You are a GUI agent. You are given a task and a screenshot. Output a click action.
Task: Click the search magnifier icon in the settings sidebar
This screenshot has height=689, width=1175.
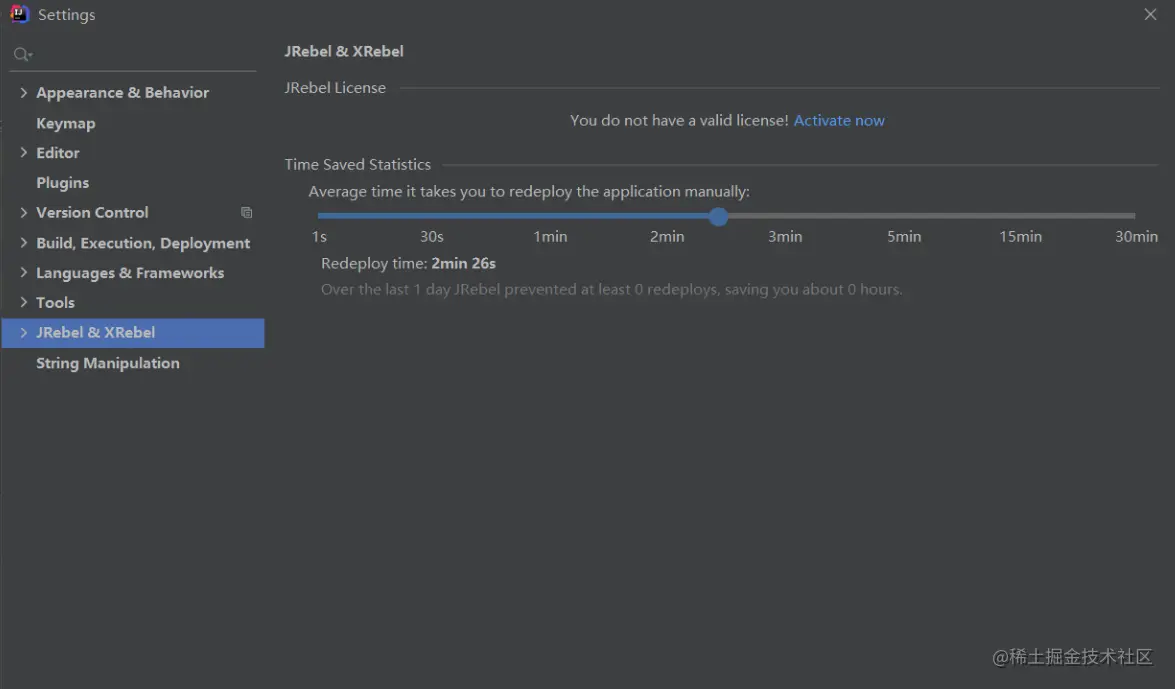pyautogui.click(x=22, y=54)
